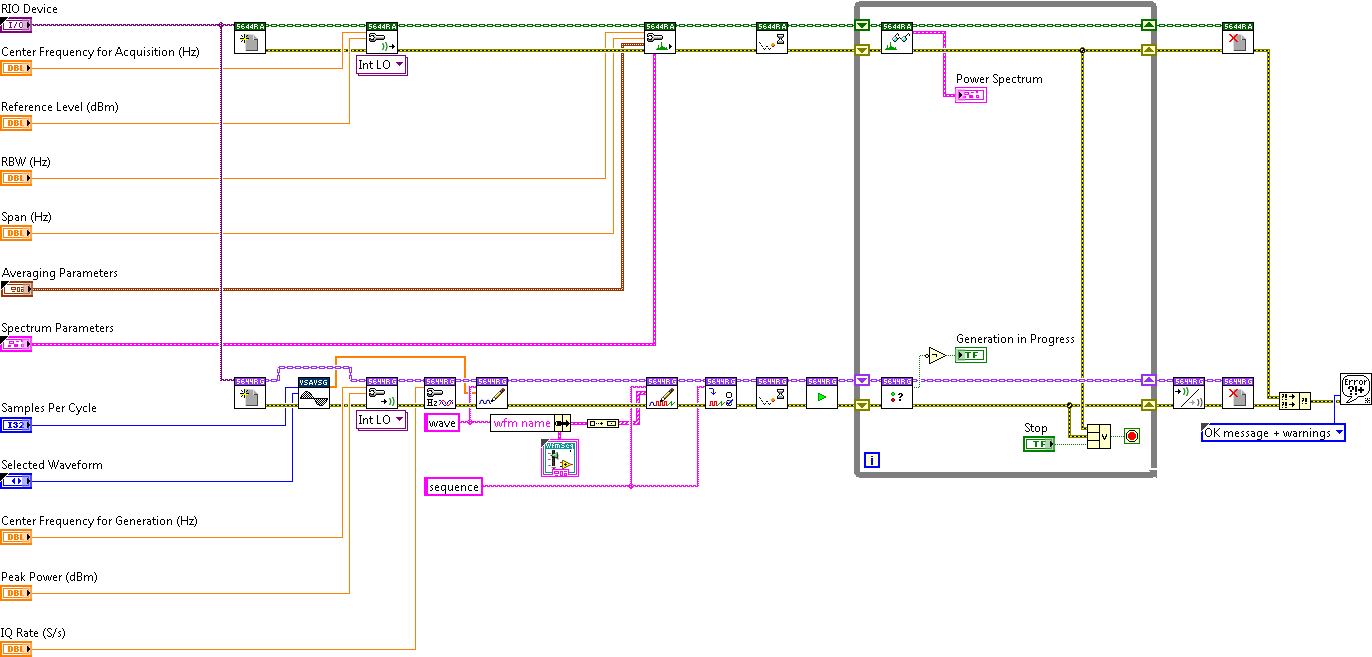Open the upper Int LO dropdown
Image resolution: width=1372 pixels, height=657 pixels.
[x=382, y=66]
